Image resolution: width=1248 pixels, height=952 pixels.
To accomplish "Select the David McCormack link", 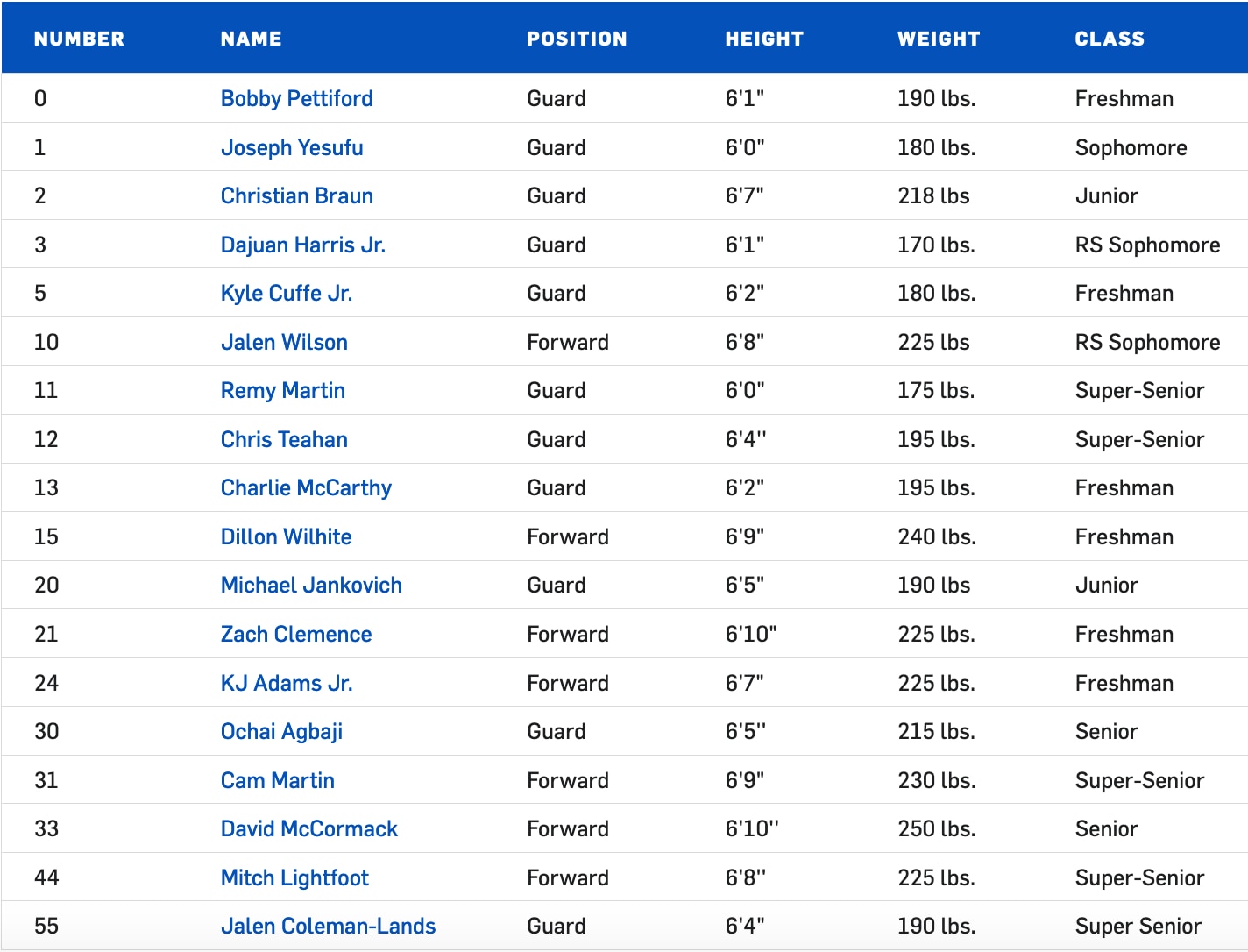I will click(x=308, y=828).
